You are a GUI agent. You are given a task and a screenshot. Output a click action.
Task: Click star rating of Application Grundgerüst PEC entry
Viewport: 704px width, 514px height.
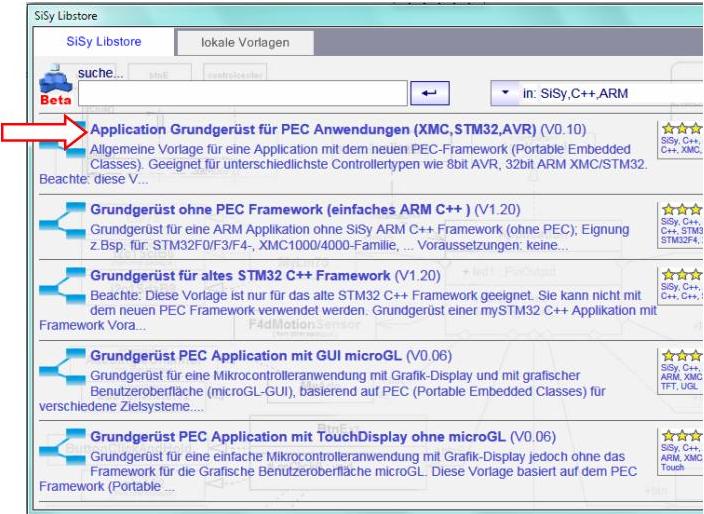tap(682, 130)
